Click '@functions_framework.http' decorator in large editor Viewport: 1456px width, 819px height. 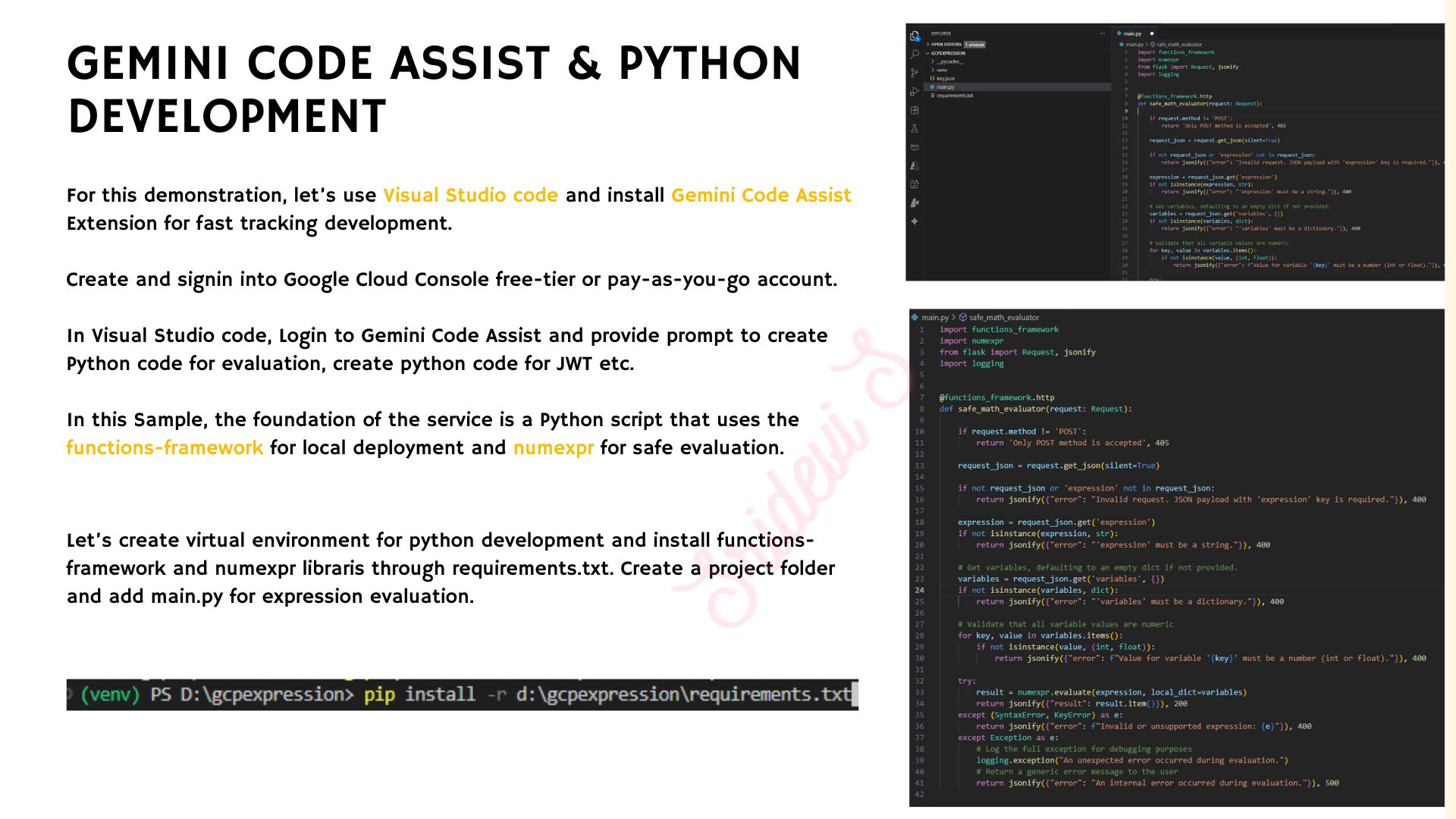coord(996,397)
